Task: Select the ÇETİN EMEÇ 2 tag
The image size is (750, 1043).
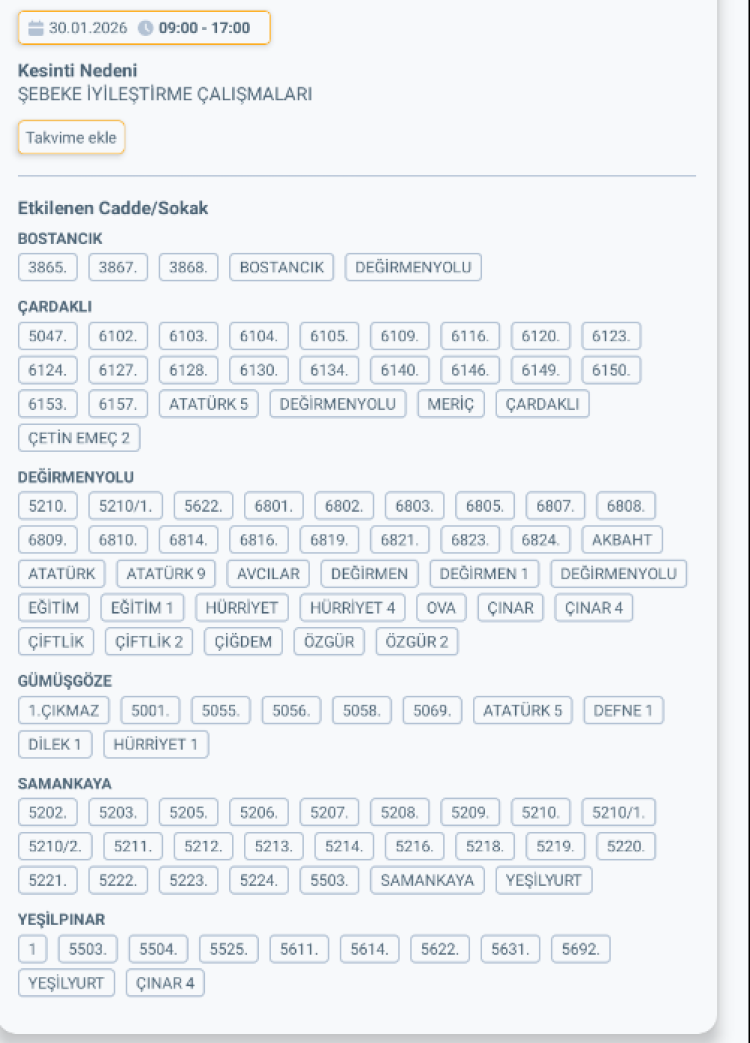Action: click(x=79, y=438)
